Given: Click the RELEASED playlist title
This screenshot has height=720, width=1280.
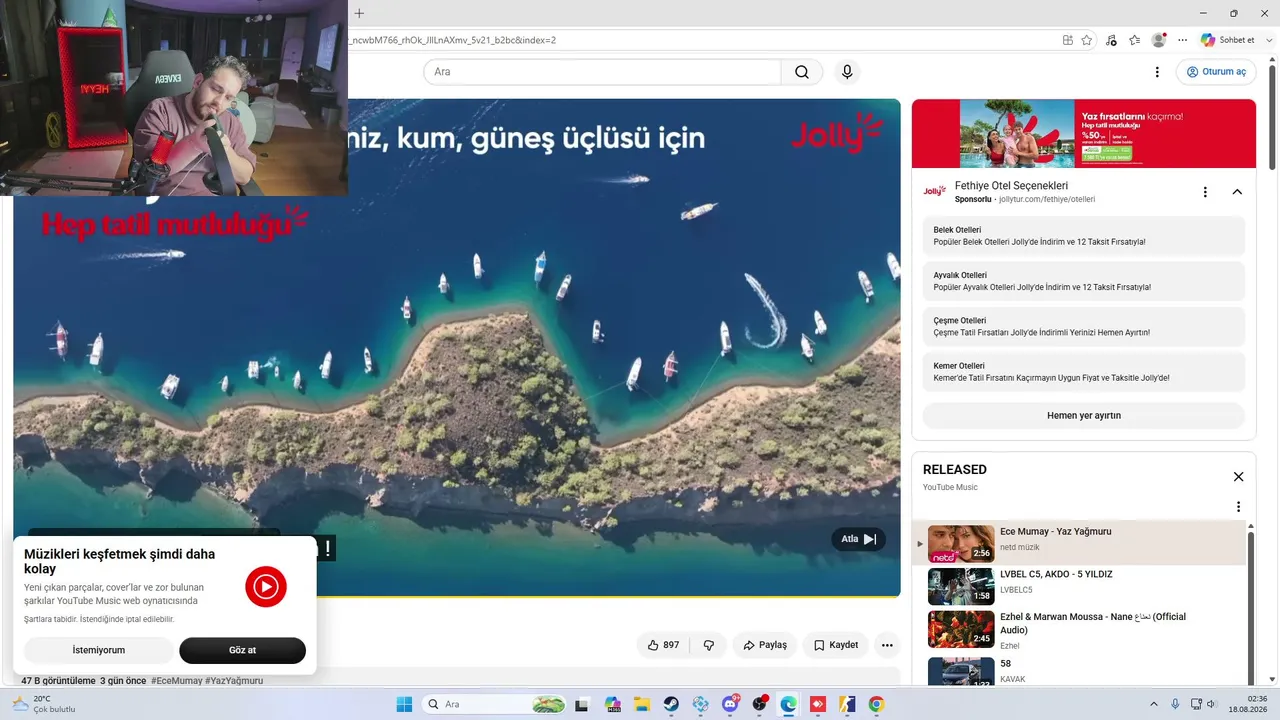Looking at the screenshot, I should (x=955, y=470).
